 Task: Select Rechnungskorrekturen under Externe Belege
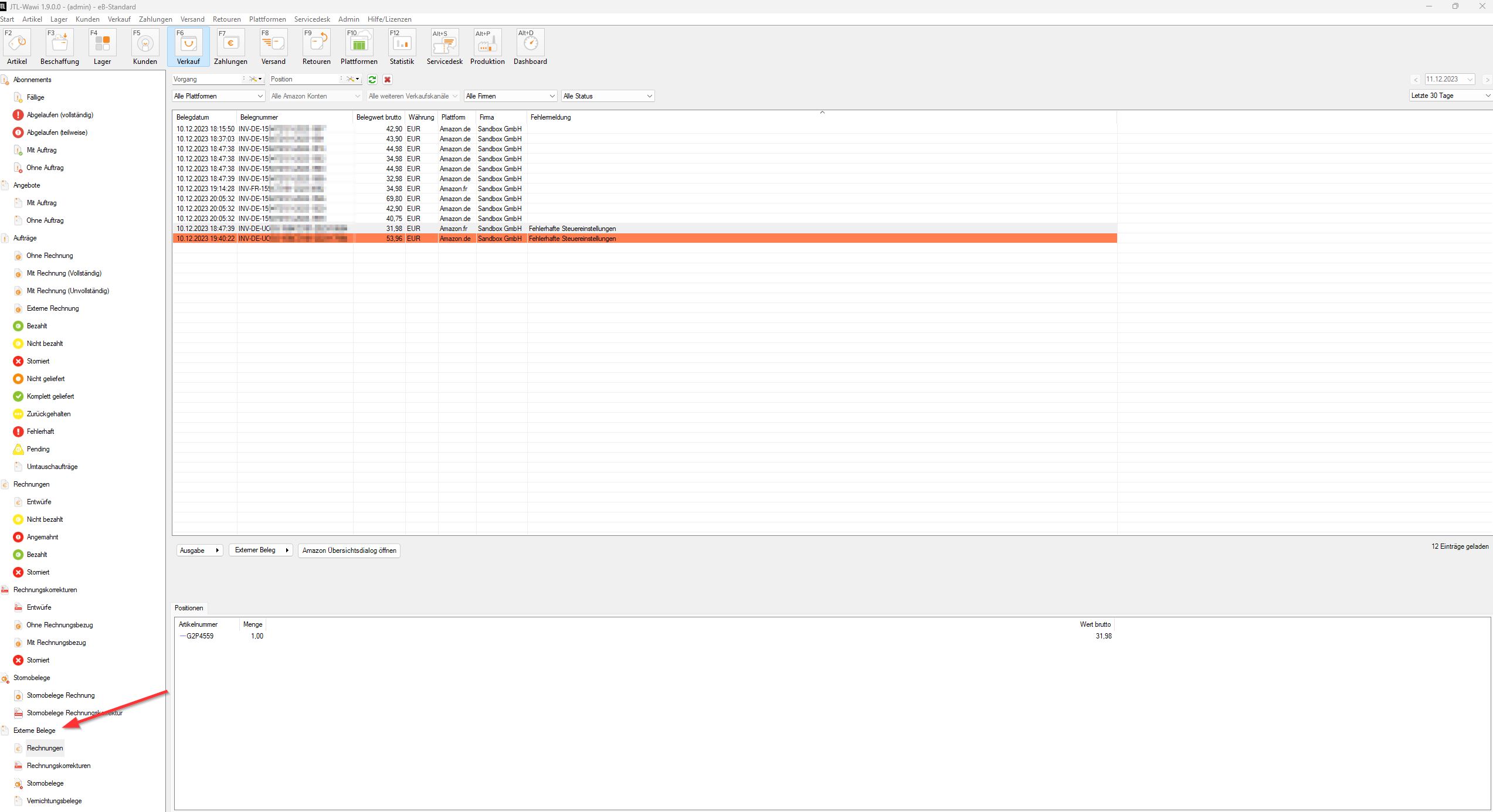coord(59,766)
